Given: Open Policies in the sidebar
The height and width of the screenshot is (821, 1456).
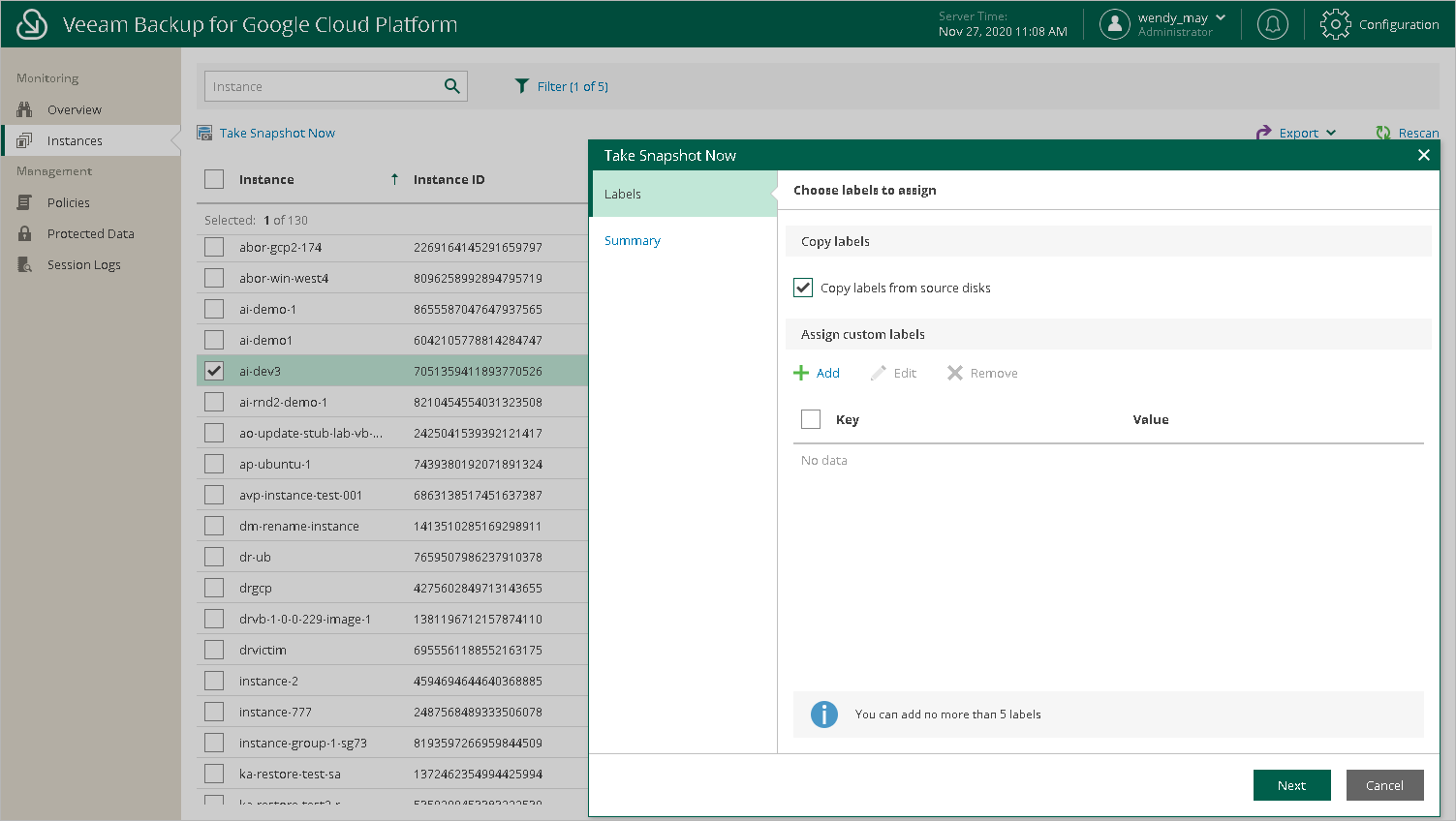Looking at the screenshot, I should click(x=68, y=202).
